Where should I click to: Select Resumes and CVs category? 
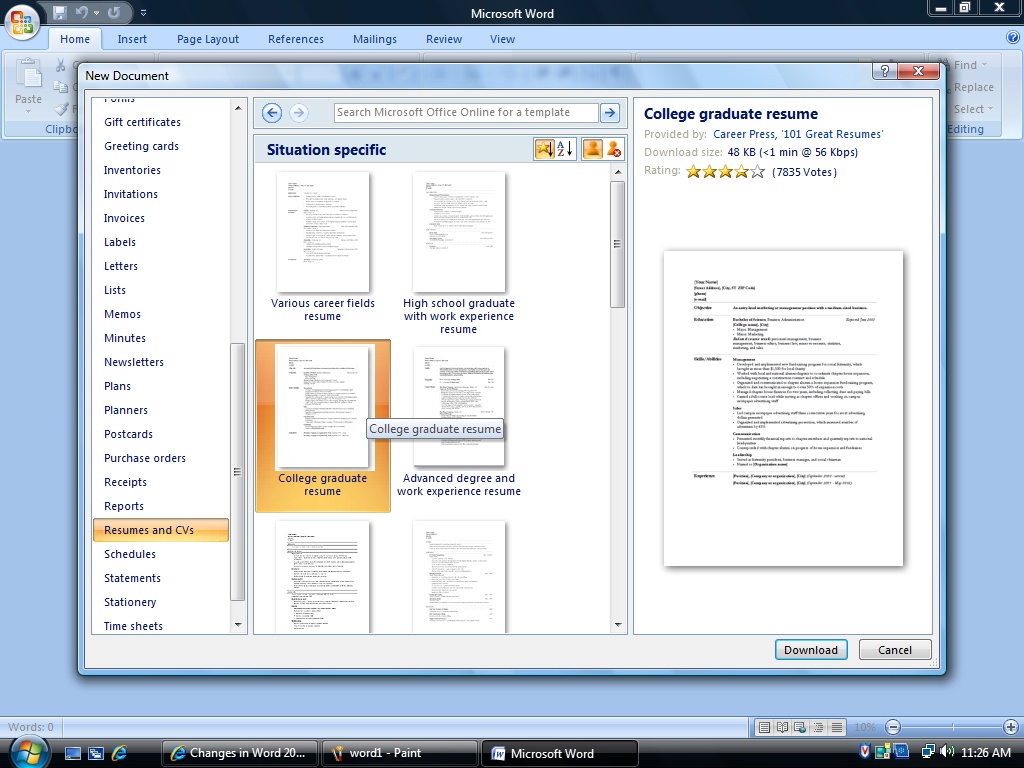(161, 530)
